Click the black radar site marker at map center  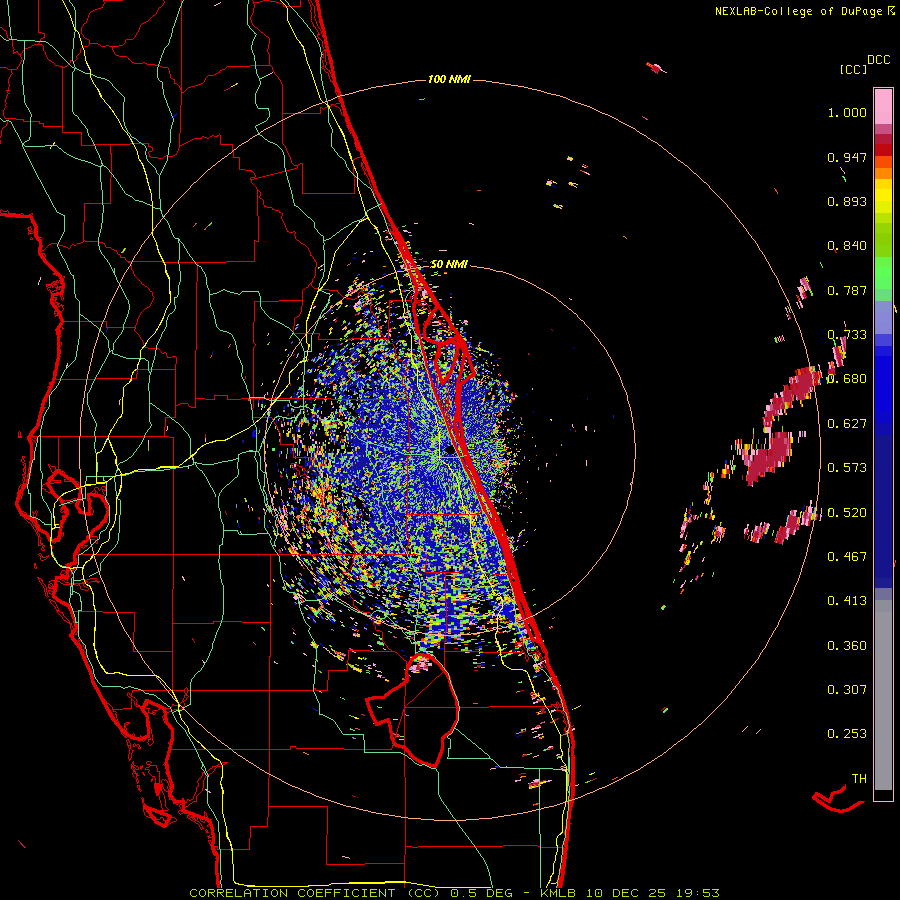[450, 451]
